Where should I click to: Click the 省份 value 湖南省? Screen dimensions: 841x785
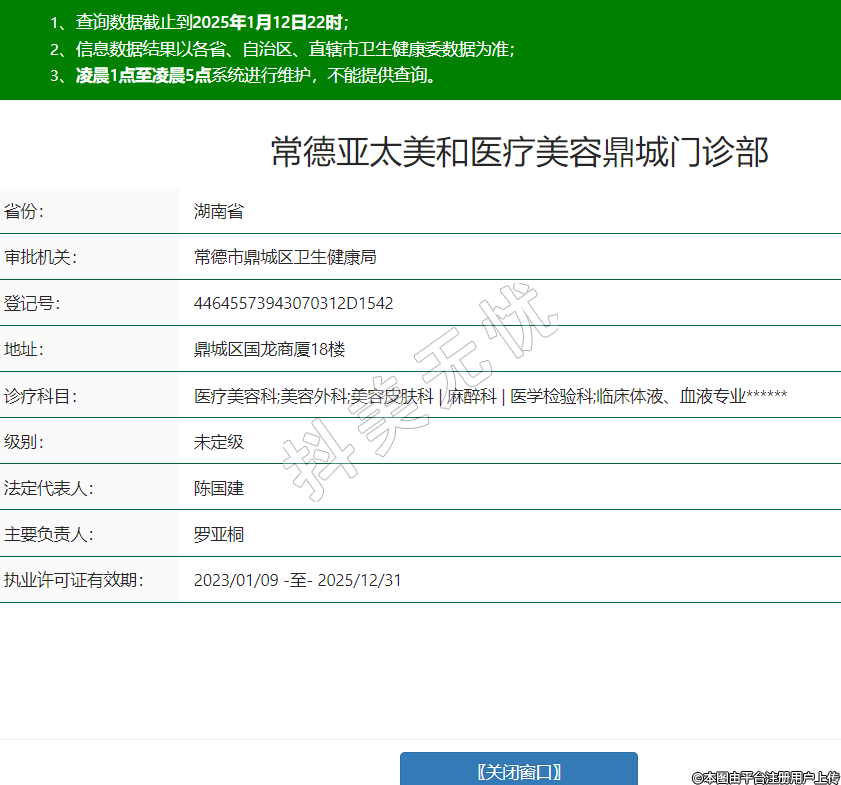[x=218, y=211]
